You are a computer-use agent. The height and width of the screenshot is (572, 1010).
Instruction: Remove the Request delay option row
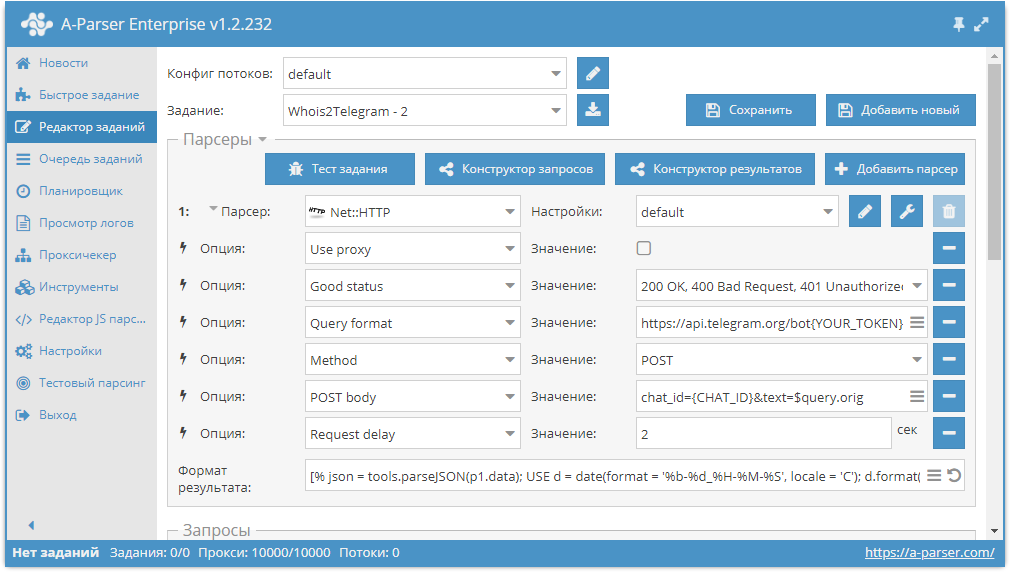click(949, 433)
